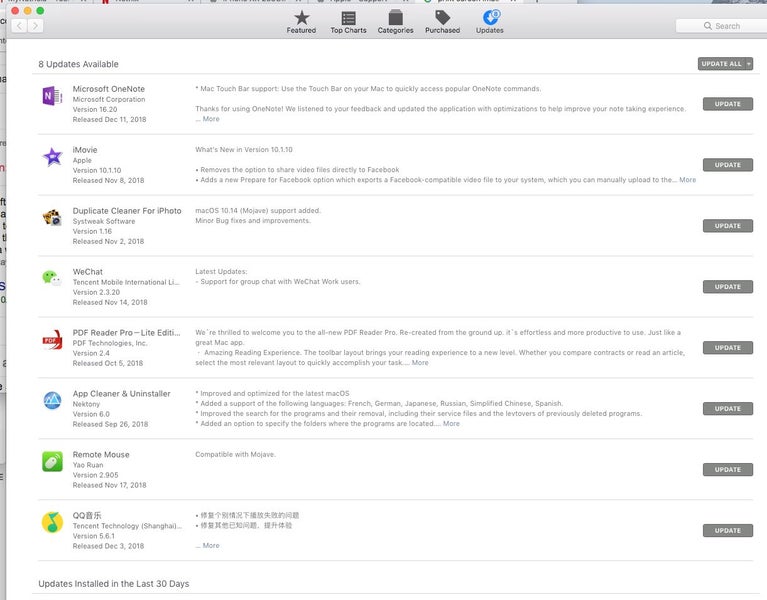Expand More in QQ Music notes
Image resolution: width=767 pixels, height=600 pixels.
(x=211, y=545)
